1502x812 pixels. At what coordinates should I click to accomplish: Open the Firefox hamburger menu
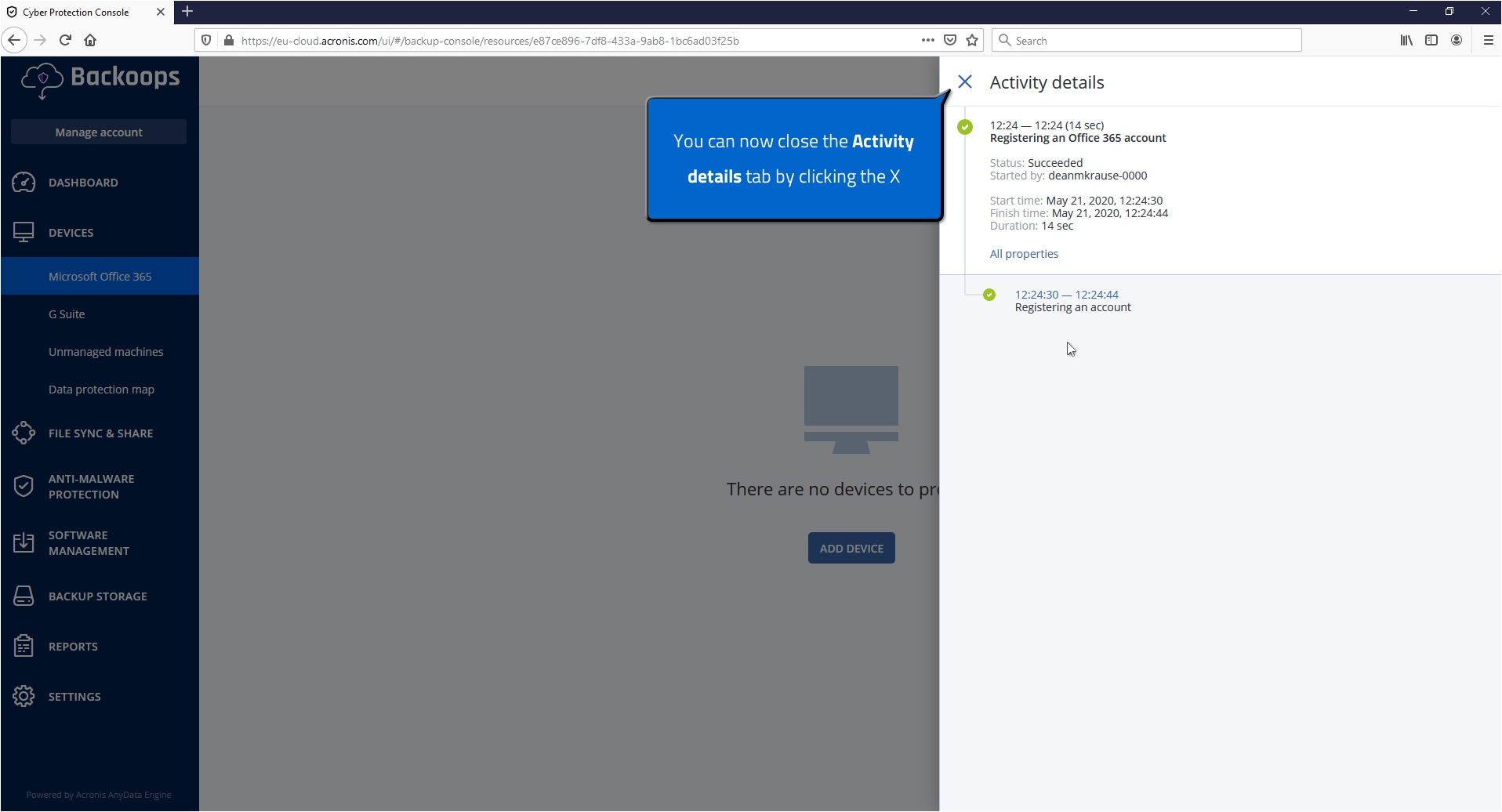click(x=1488, y=40)
